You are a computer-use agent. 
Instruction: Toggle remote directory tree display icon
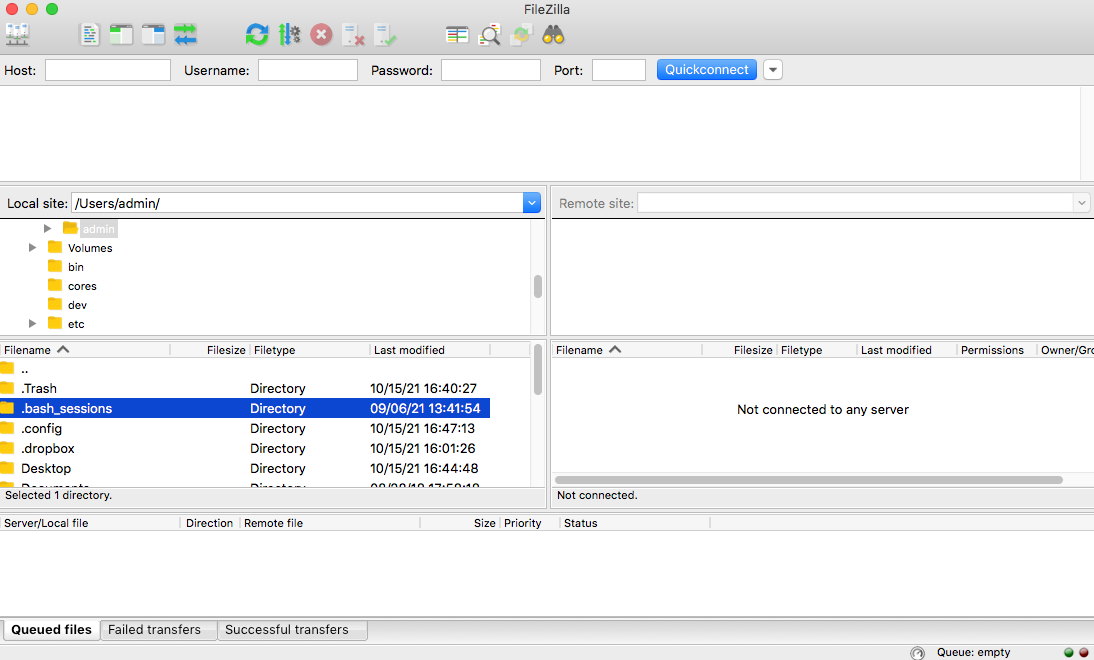153,34
